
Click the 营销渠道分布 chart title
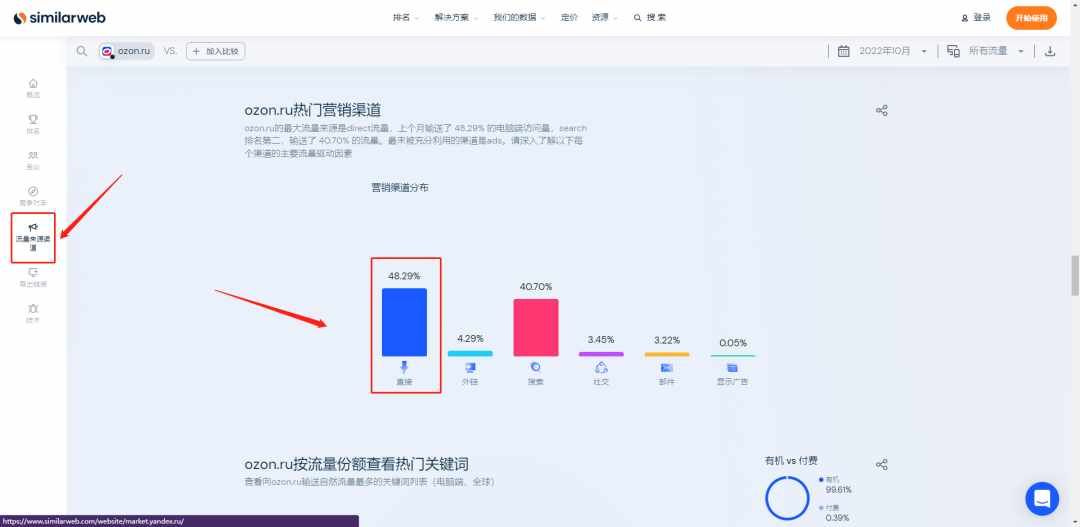point(399,187)
